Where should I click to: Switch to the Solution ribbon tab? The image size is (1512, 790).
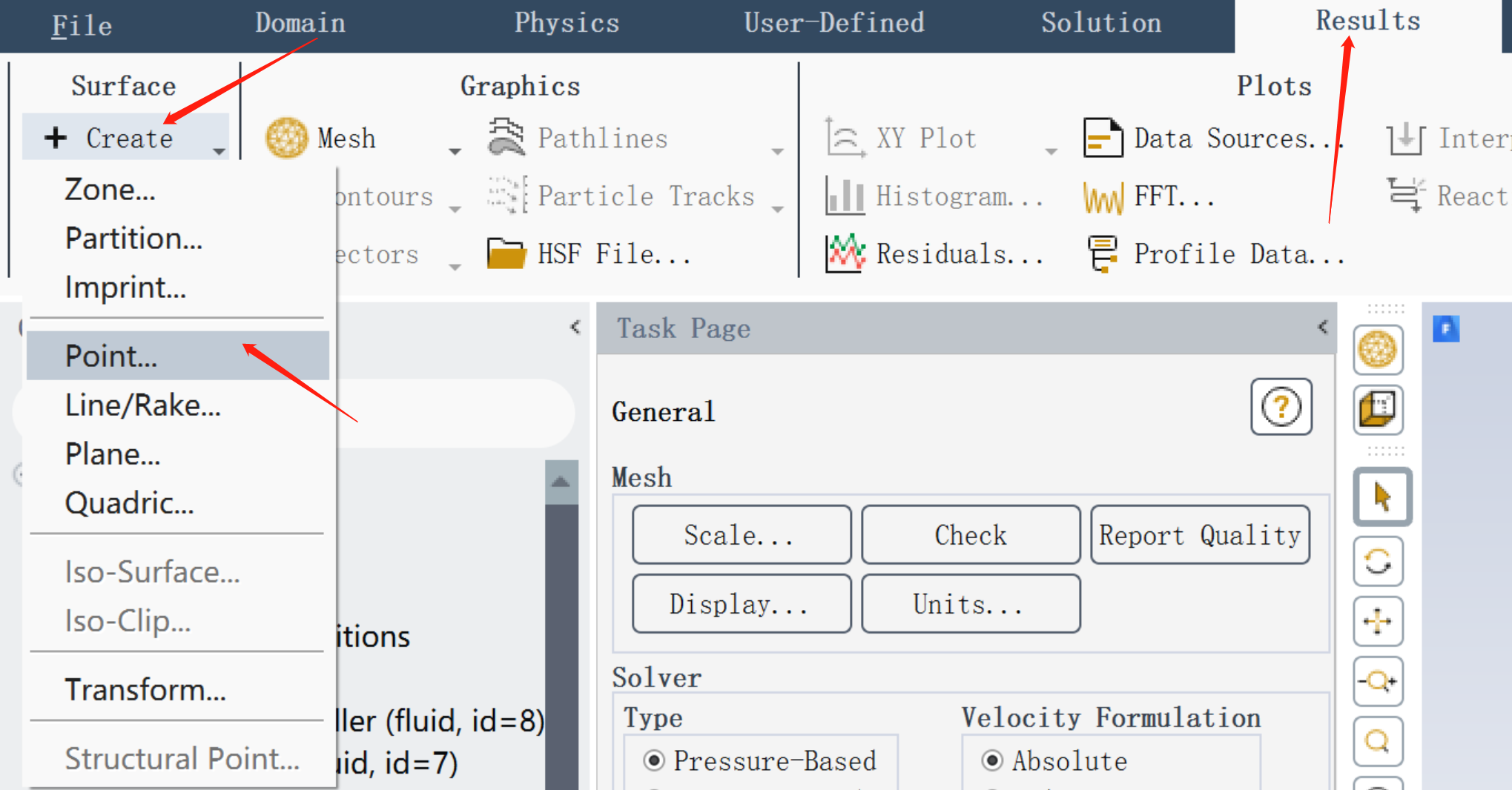click(x=1100, y=24)
